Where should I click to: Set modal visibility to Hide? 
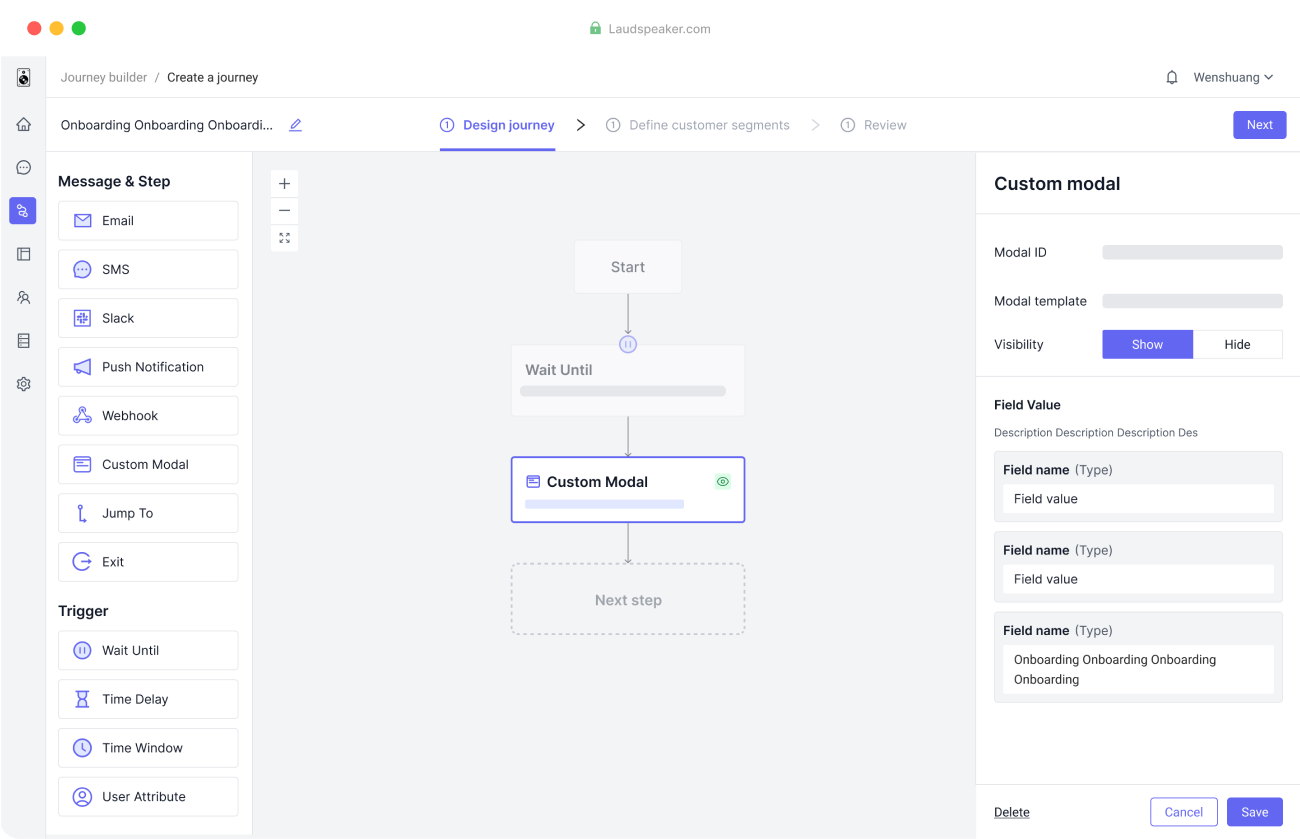1238,344
